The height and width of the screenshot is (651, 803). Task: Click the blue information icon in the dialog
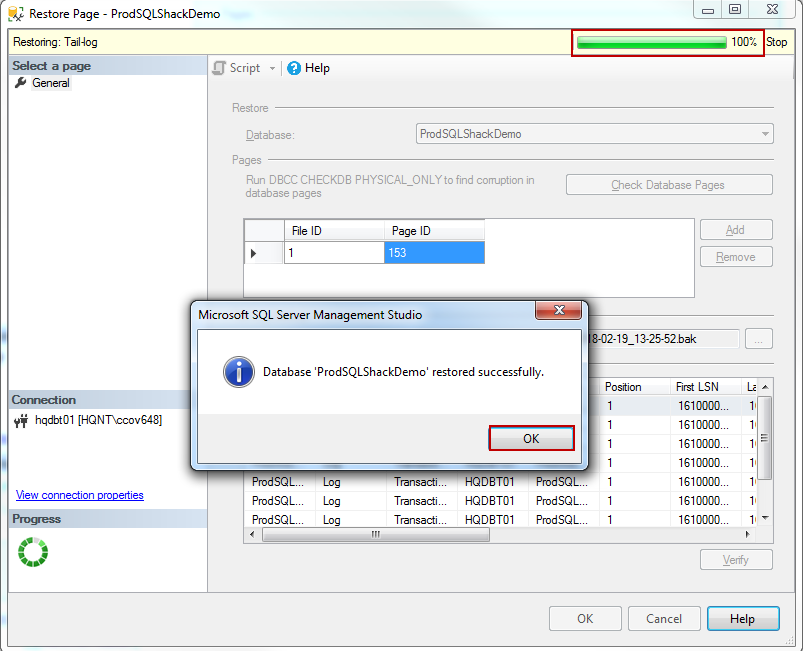point(239,372)
